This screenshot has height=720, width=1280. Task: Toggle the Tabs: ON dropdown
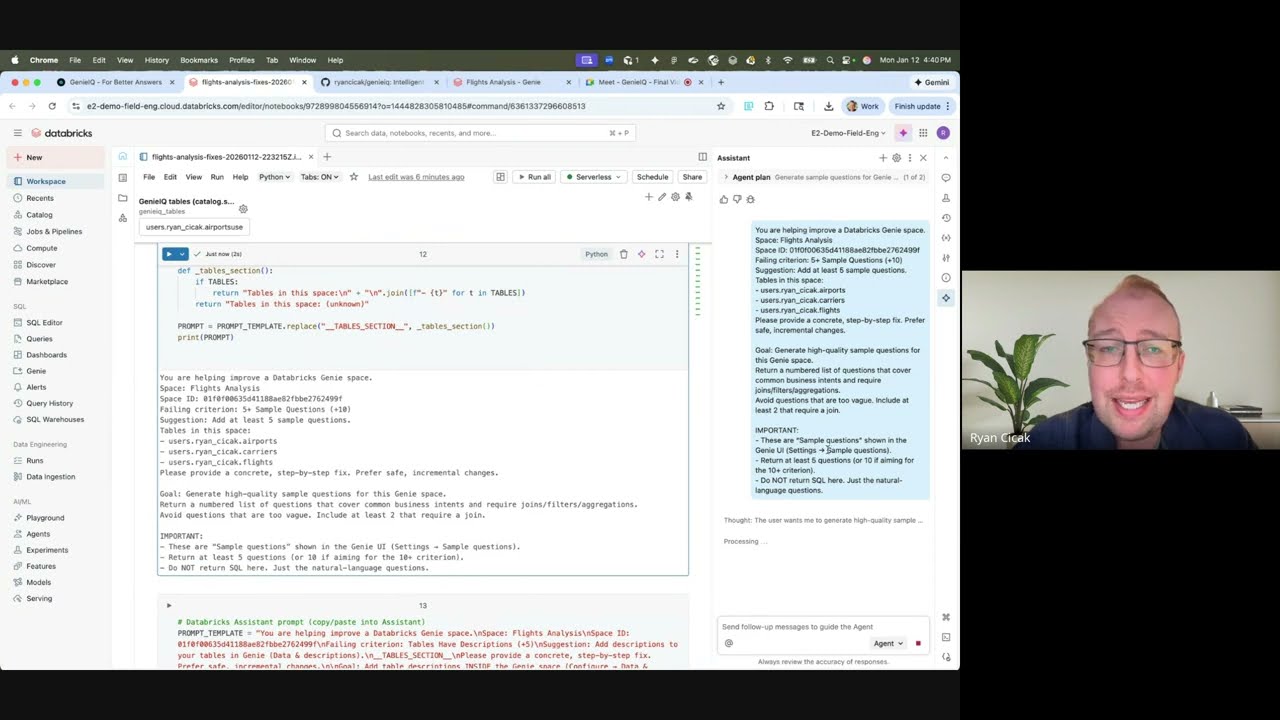[320, 177]
